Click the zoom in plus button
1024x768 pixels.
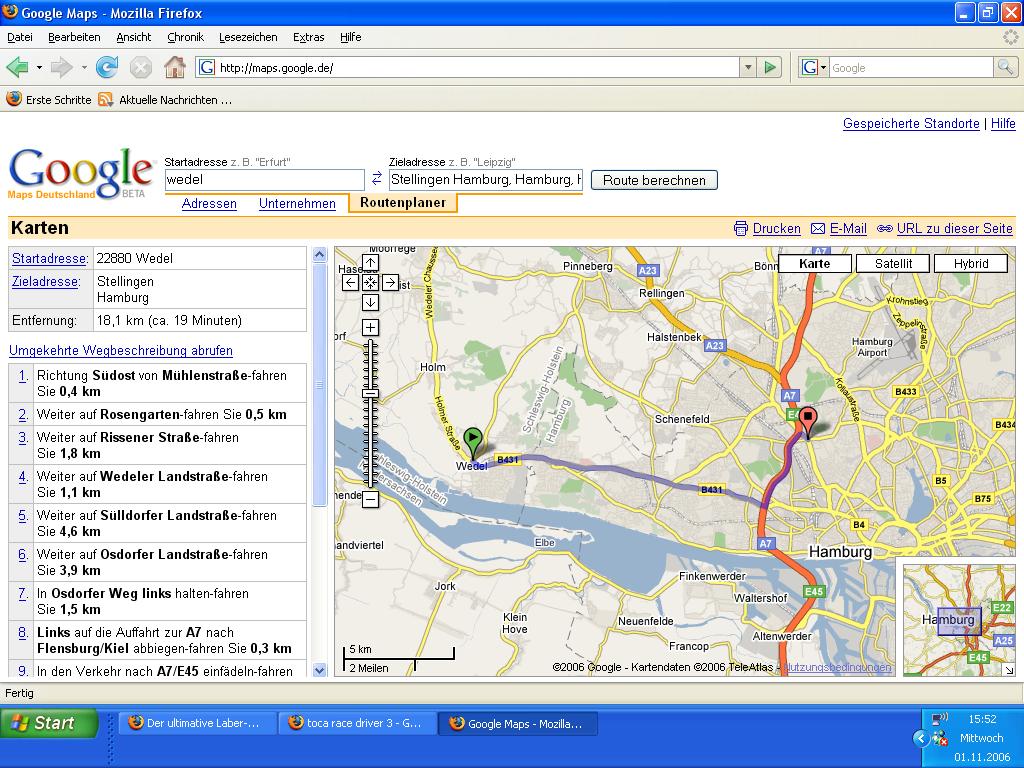click(370, 328)
